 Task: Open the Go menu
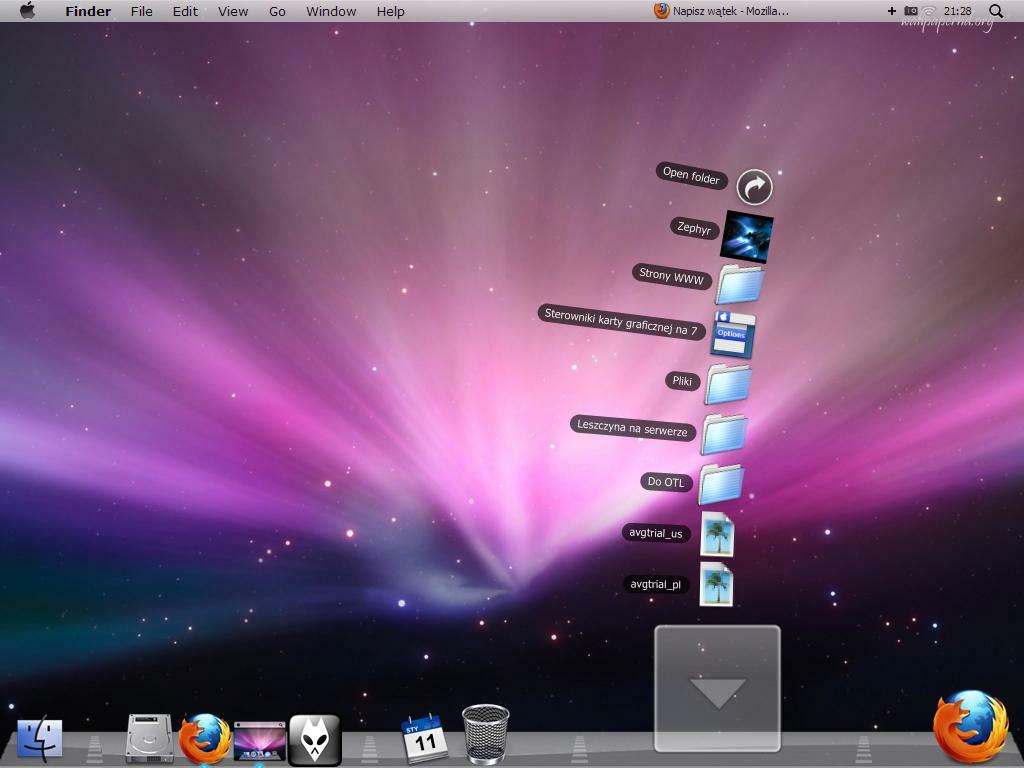tap(277, 11)
